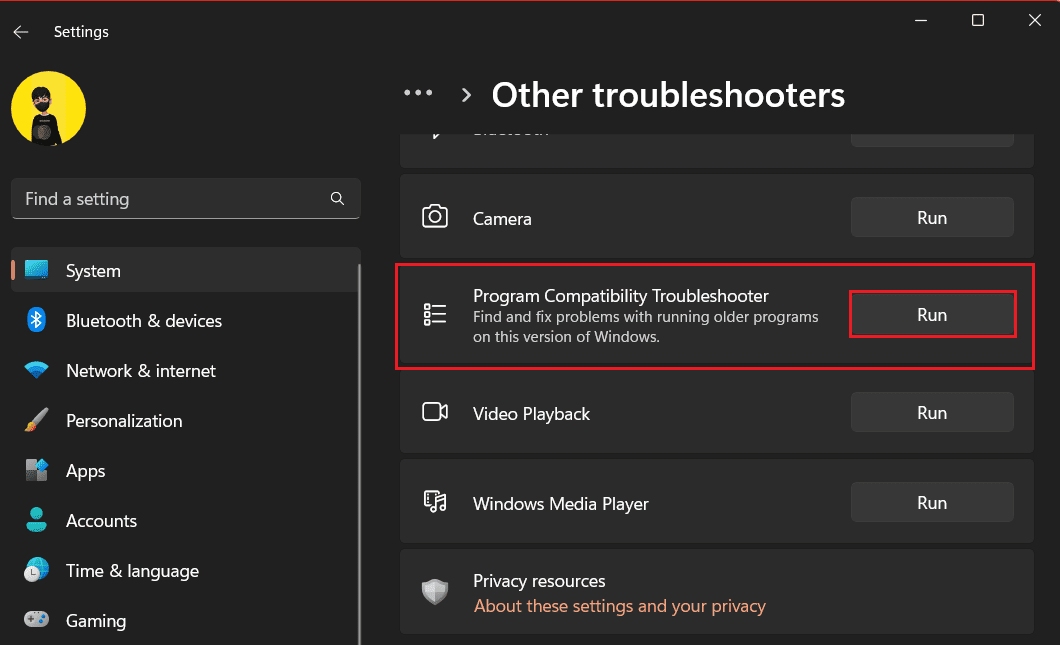Click the Apps grid icon

37,470
